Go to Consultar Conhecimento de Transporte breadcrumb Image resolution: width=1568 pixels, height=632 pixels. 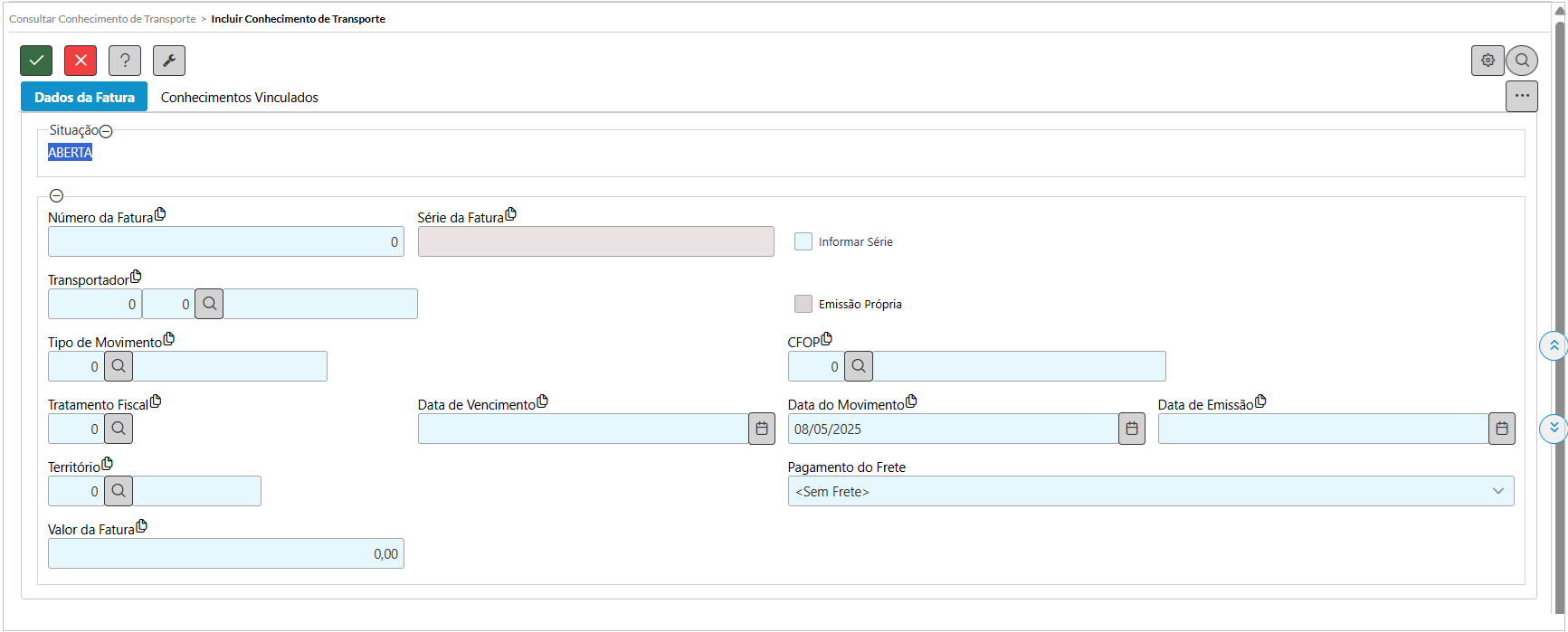point(102,19)
